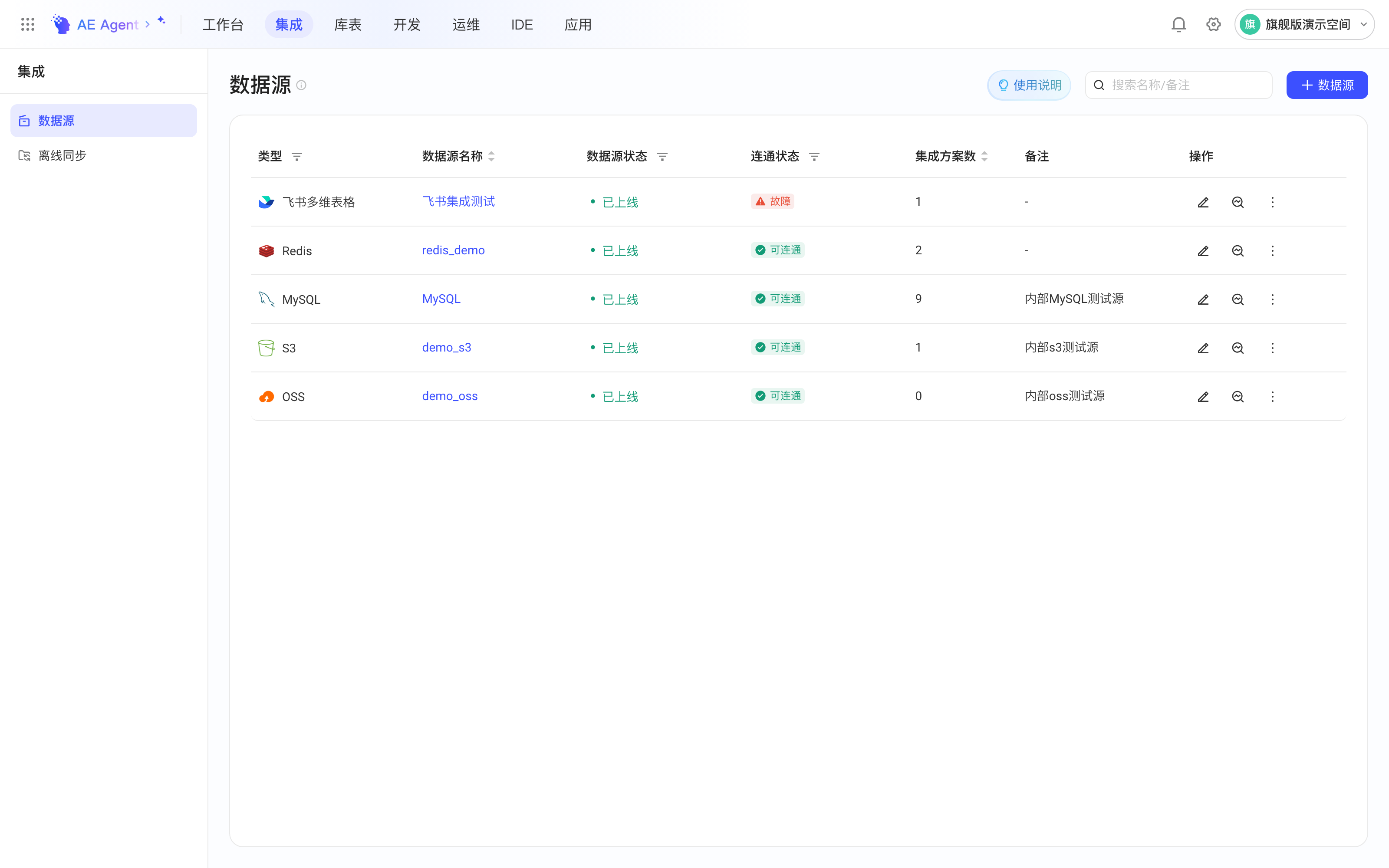This screenshot has height=868, width=1389.
Task: Test connectivity for redis_demo row
Action: coord(1238,251)
